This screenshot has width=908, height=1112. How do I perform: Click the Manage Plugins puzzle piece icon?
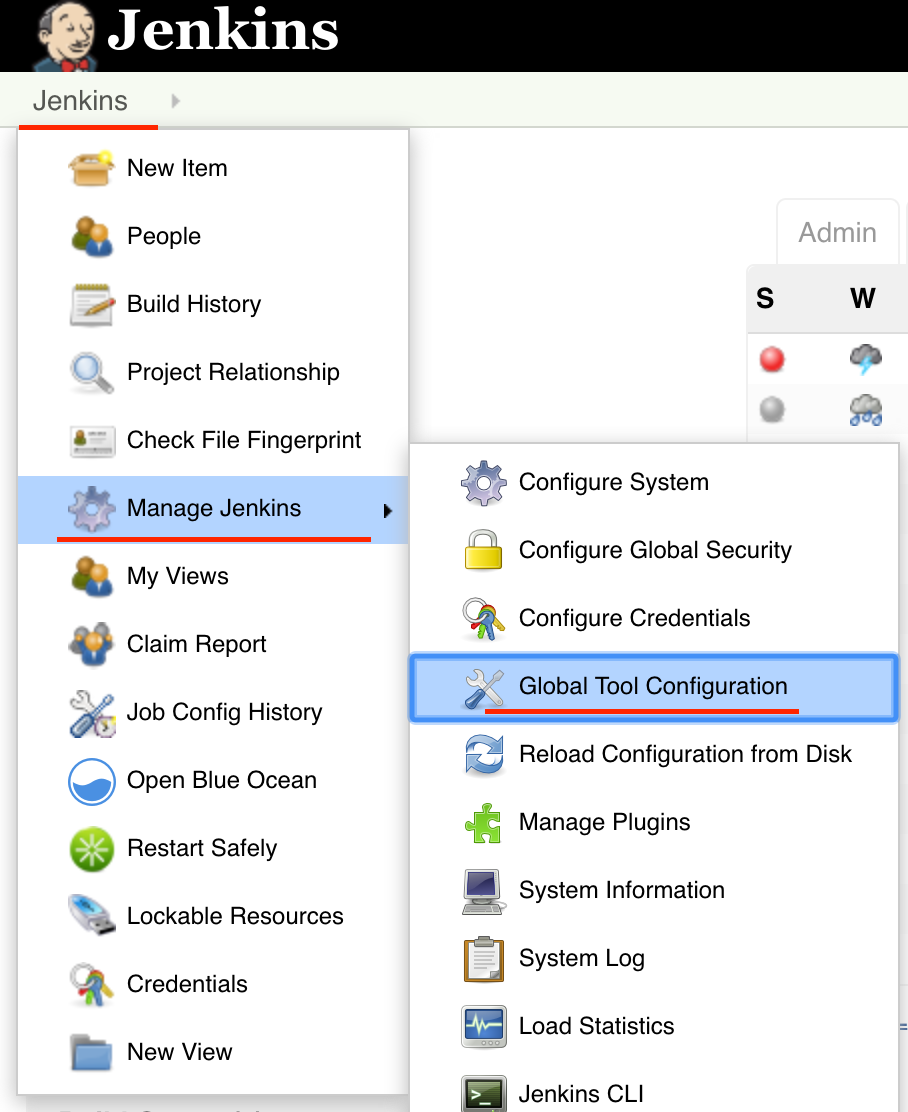tap(484, 822)
